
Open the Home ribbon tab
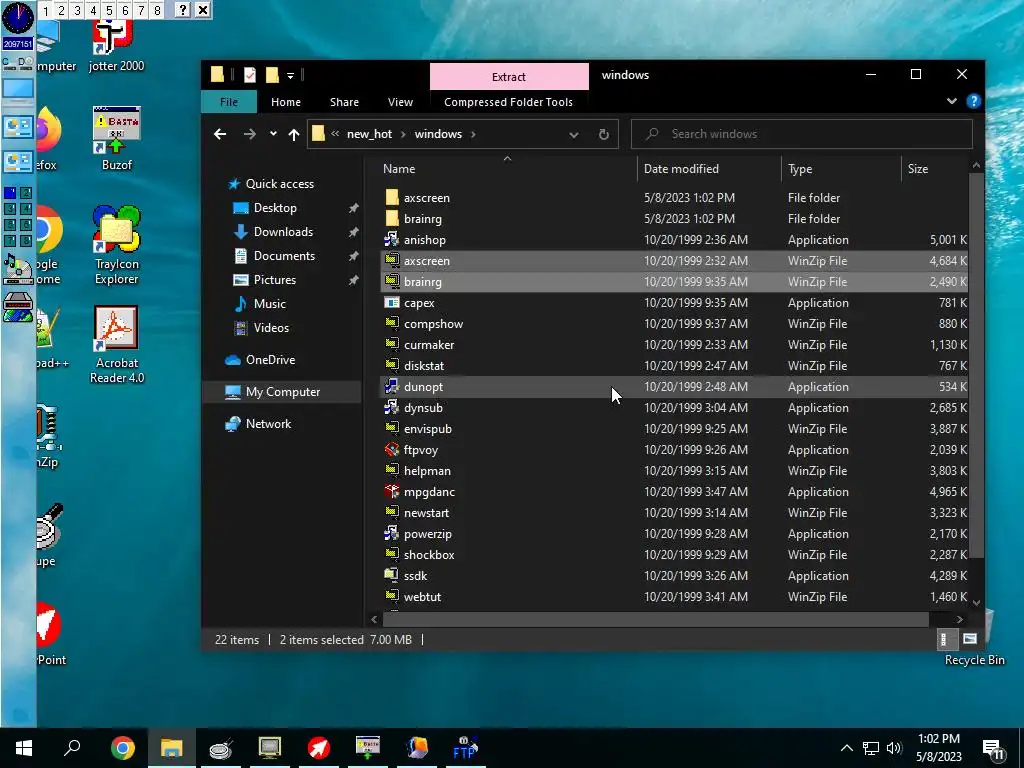click(286, 102)
